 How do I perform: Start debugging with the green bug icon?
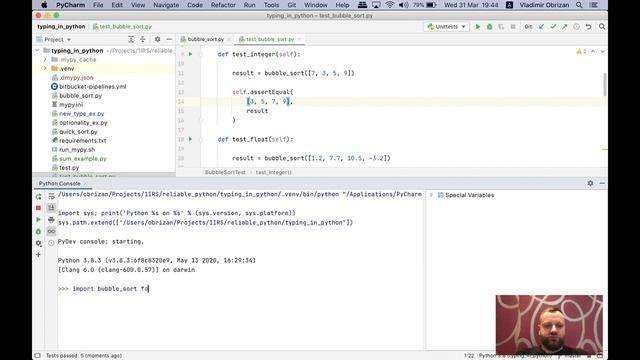(489, 27)
